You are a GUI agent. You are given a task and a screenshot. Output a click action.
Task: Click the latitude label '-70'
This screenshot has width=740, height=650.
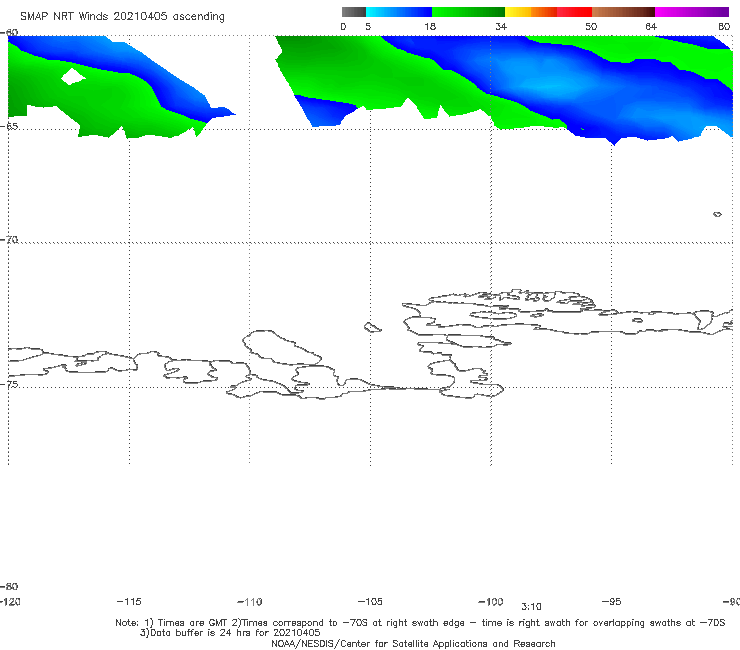click(x=9, y=240)
